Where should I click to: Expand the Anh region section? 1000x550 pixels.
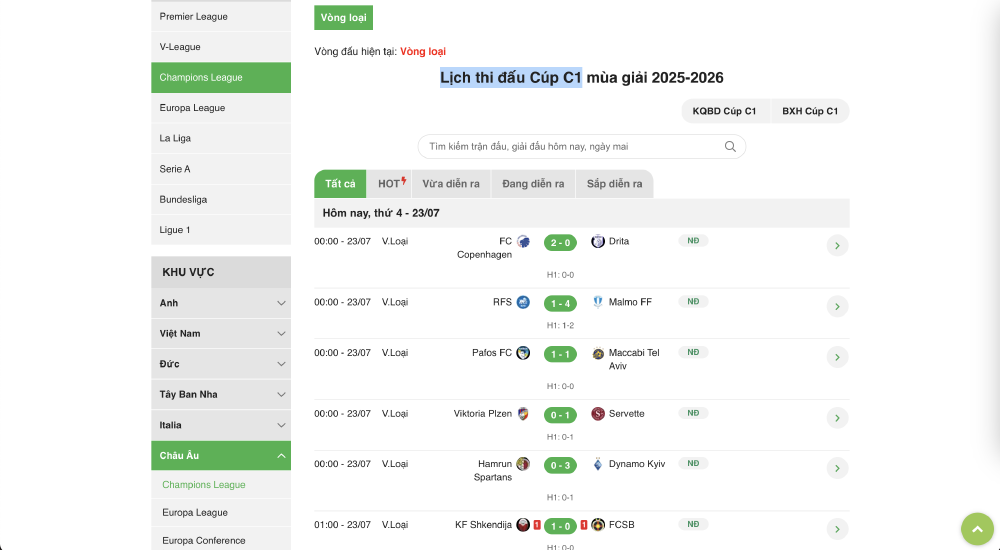(x=281, y=303)
